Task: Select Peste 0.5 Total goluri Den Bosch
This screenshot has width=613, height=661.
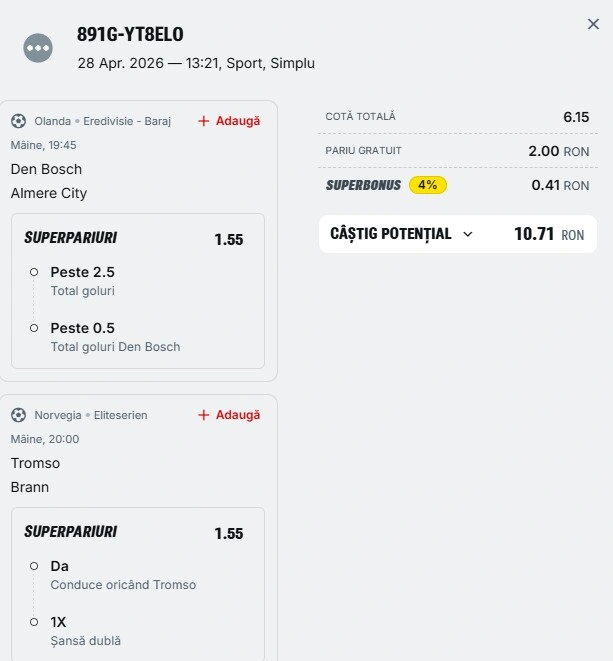Action: pyautogui.click(x=83, y=328)
